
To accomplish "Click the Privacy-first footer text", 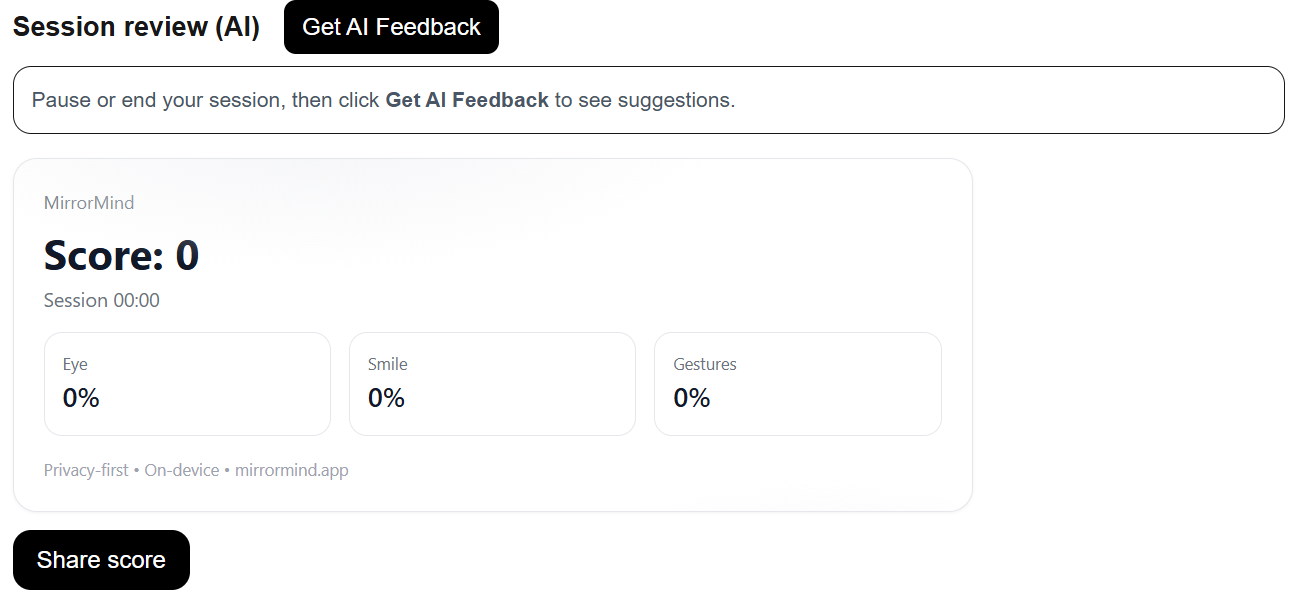I will click(x=86, y=470).
